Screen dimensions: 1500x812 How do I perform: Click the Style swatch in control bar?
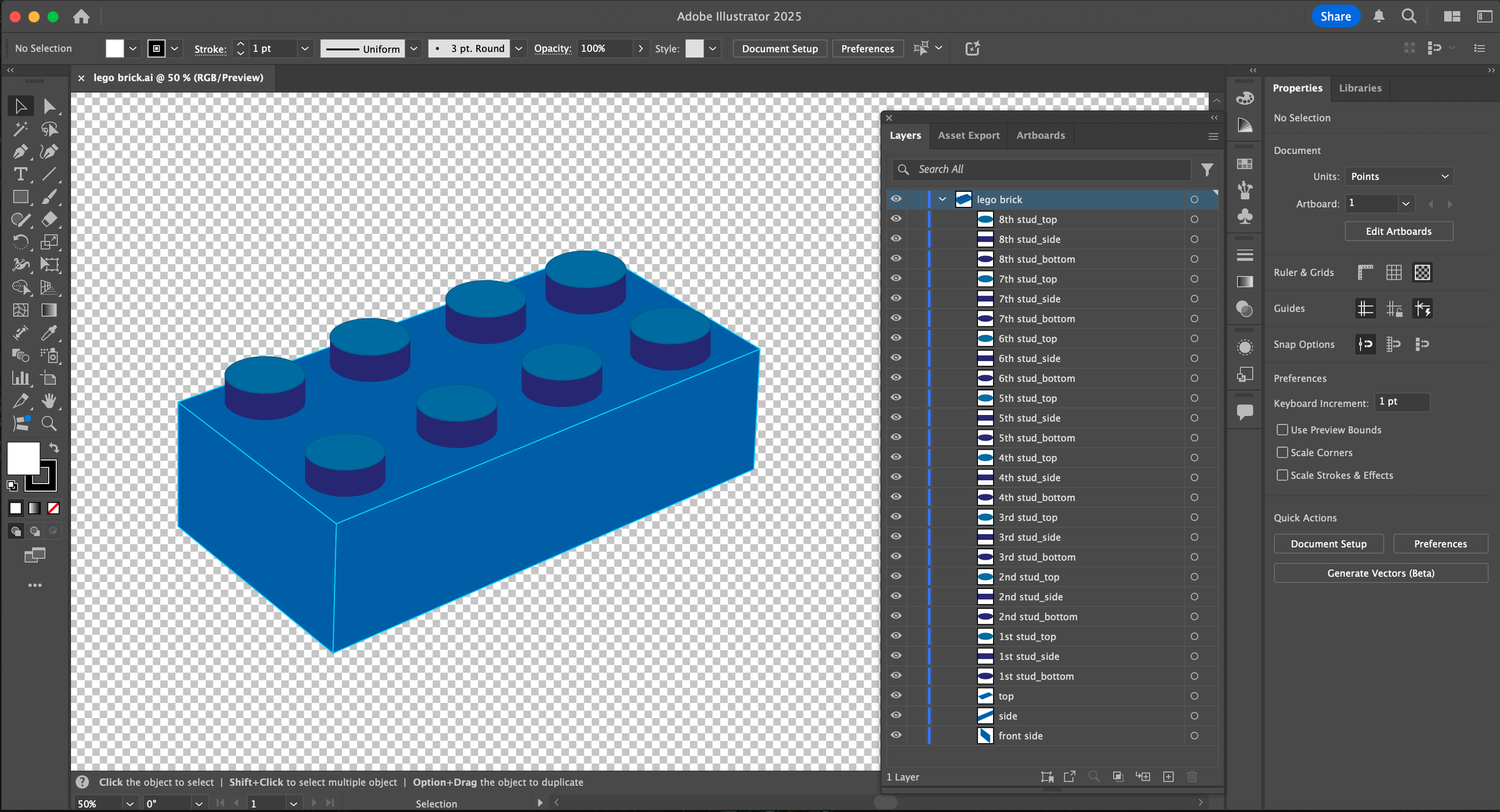pos(694,48)
